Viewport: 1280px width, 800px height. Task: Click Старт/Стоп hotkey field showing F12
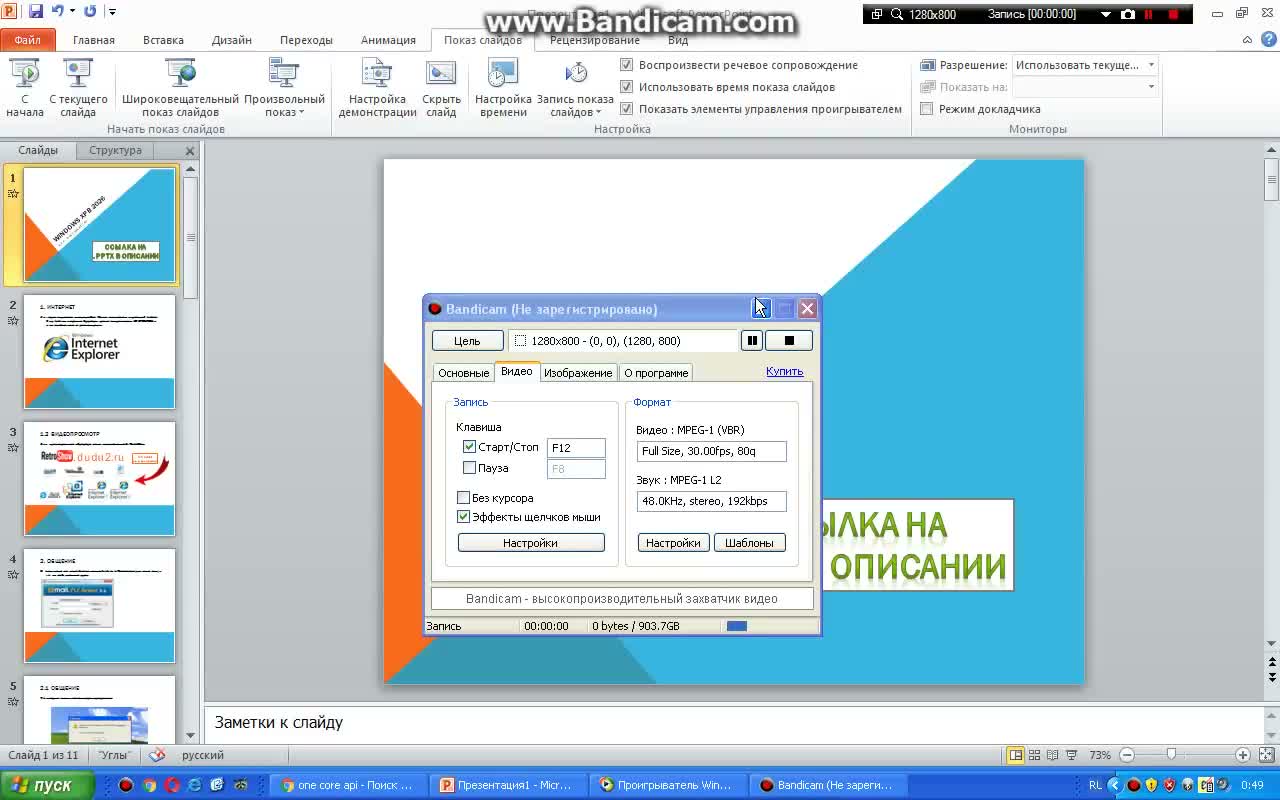576,448
